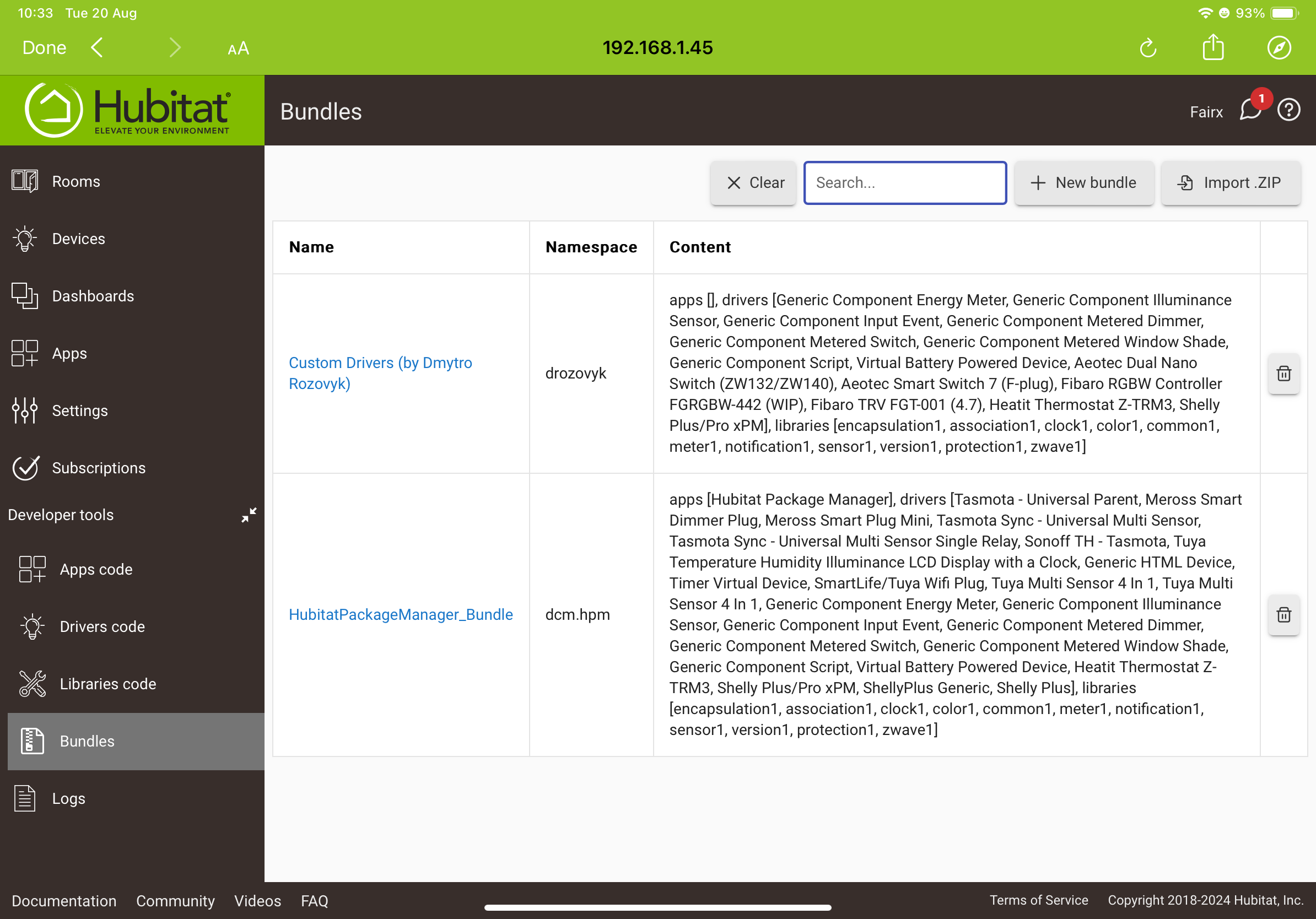This screenshot has width=1316, height=919.
Task: Delete the Custom Drivers bundle via trash icon
Action: pyautogui.click(x=1284, y=374)
